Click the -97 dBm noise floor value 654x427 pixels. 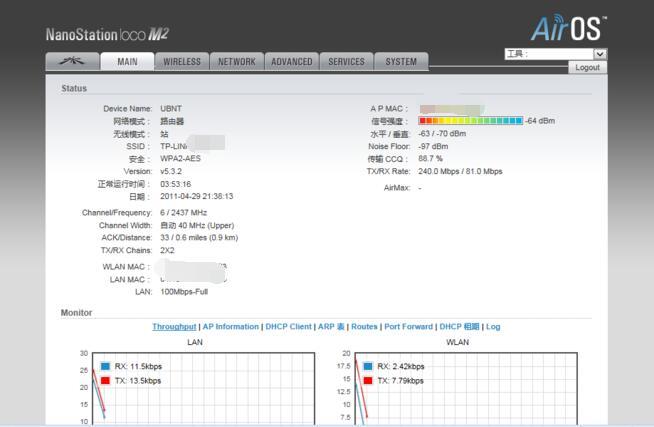(433, 146)
